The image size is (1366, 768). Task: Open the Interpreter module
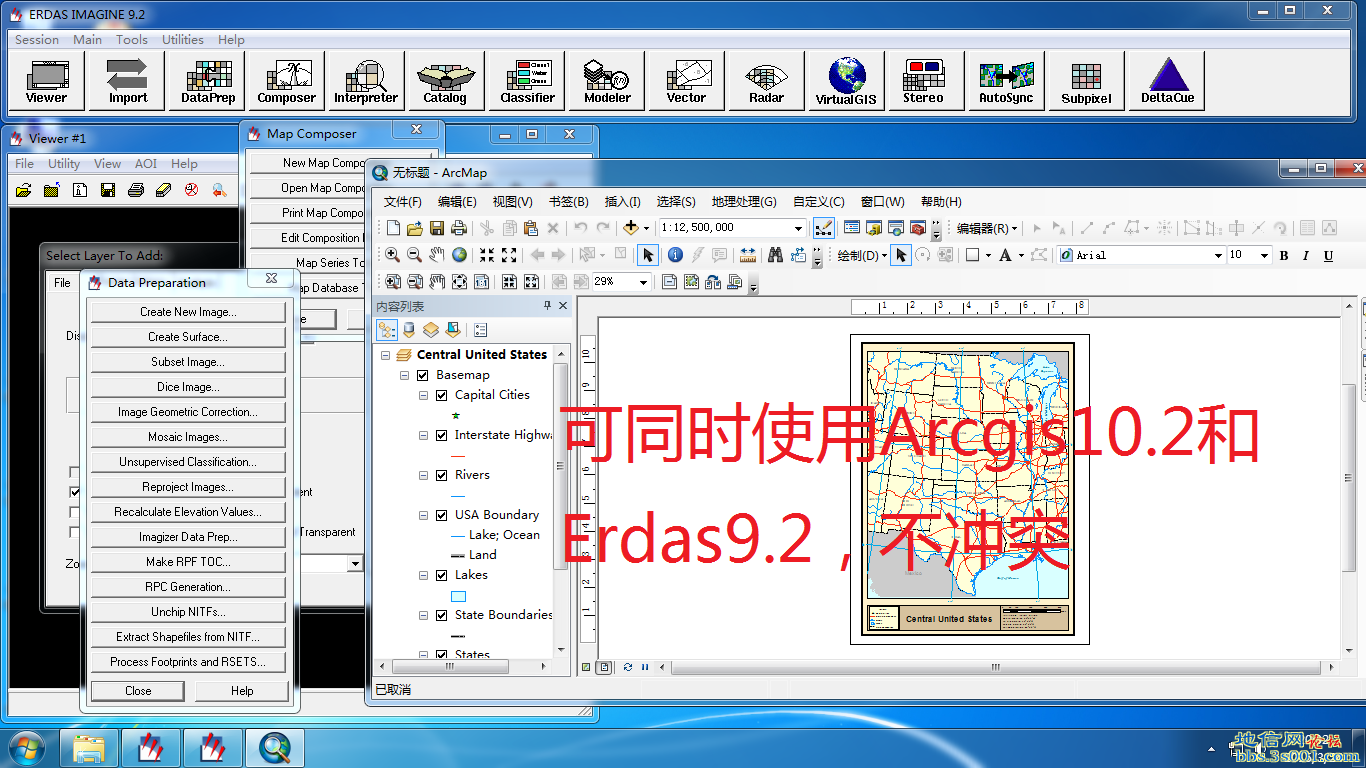[366, 81]
